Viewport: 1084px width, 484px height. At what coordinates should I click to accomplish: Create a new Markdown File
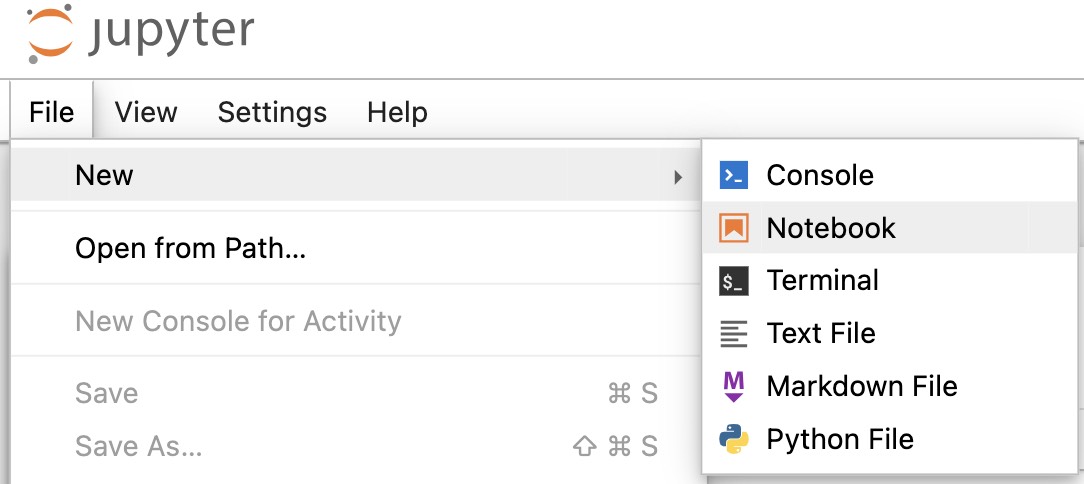pyautogui.click(x=890, y=387)
